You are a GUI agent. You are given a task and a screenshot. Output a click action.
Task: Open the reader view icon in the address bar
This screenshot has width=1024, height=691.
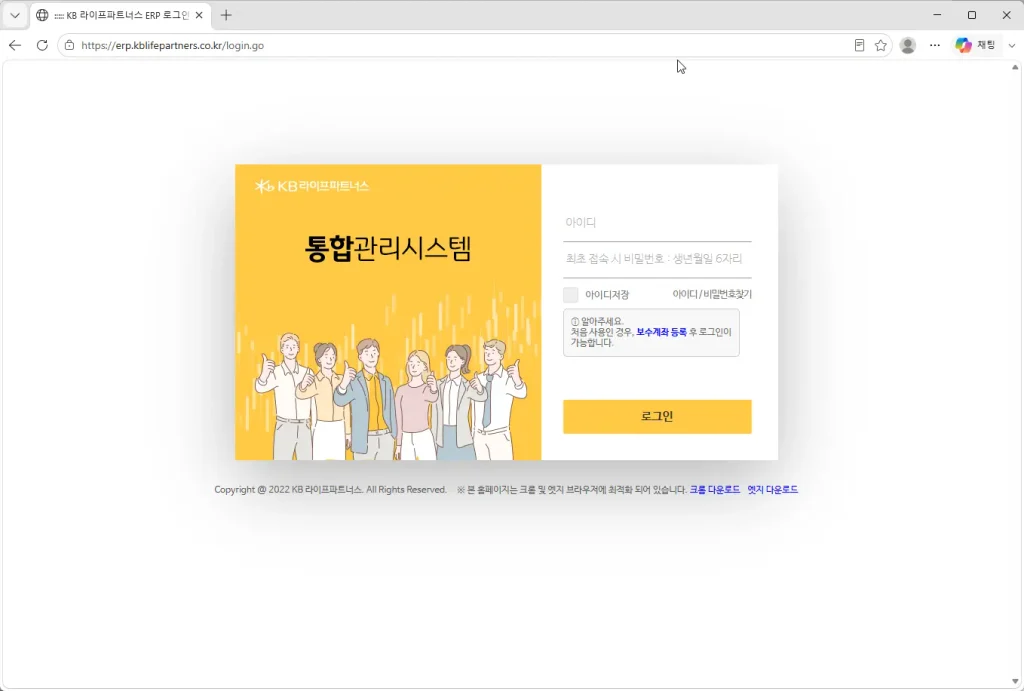click(859, 45)
